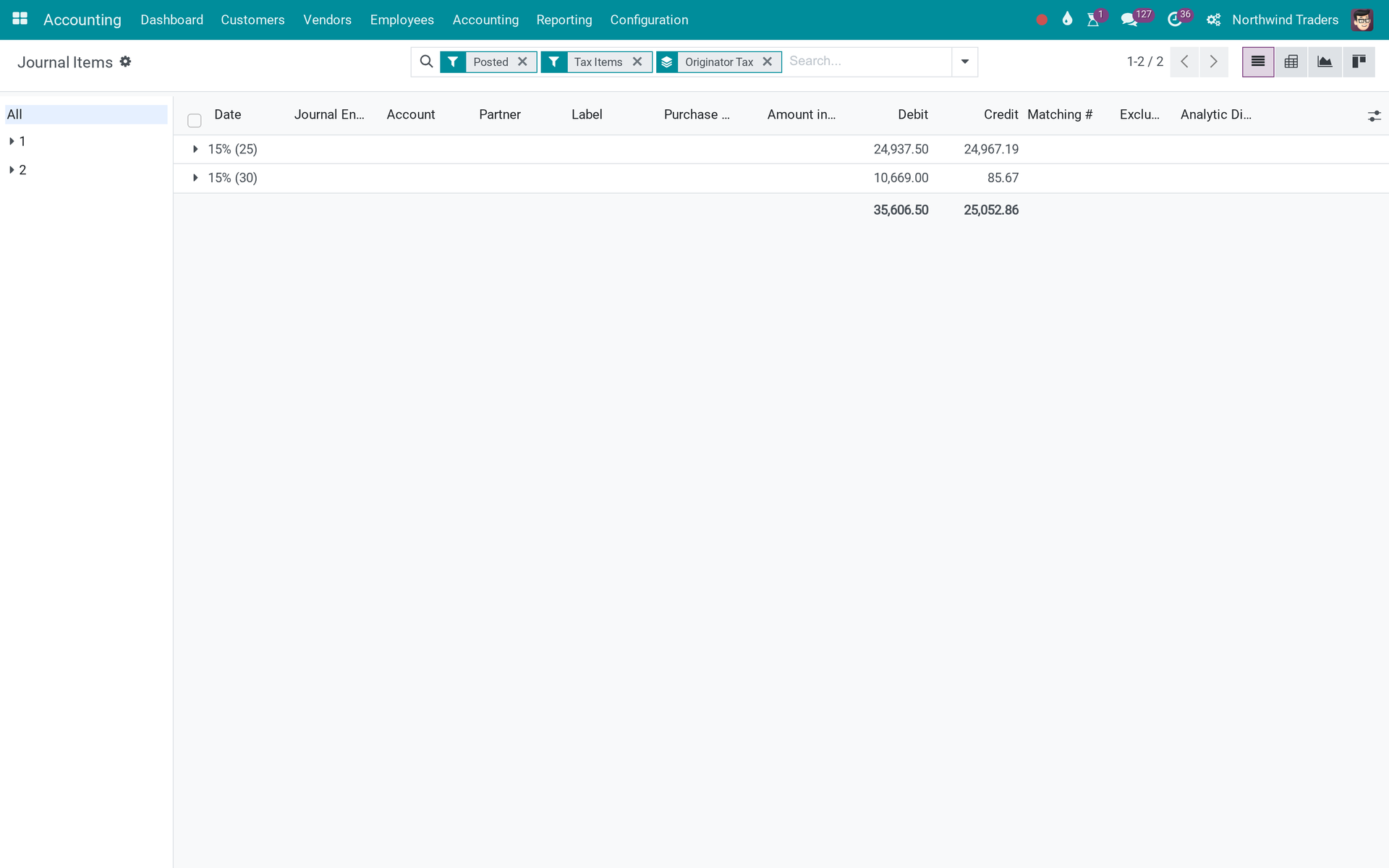The height and width of the screenshot is (868, 1389).
Task: Remove the Originator Tax grouping
Action: click(768, 61)
